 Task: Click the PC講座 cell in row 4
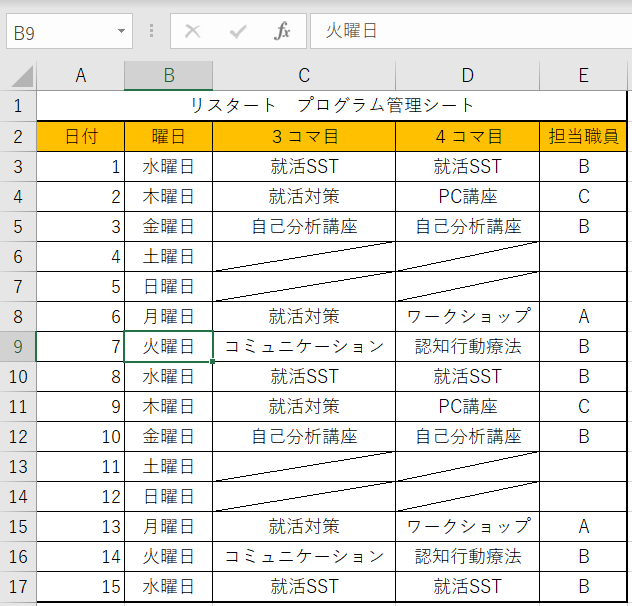pyautogui.click(x=467, y=197)
